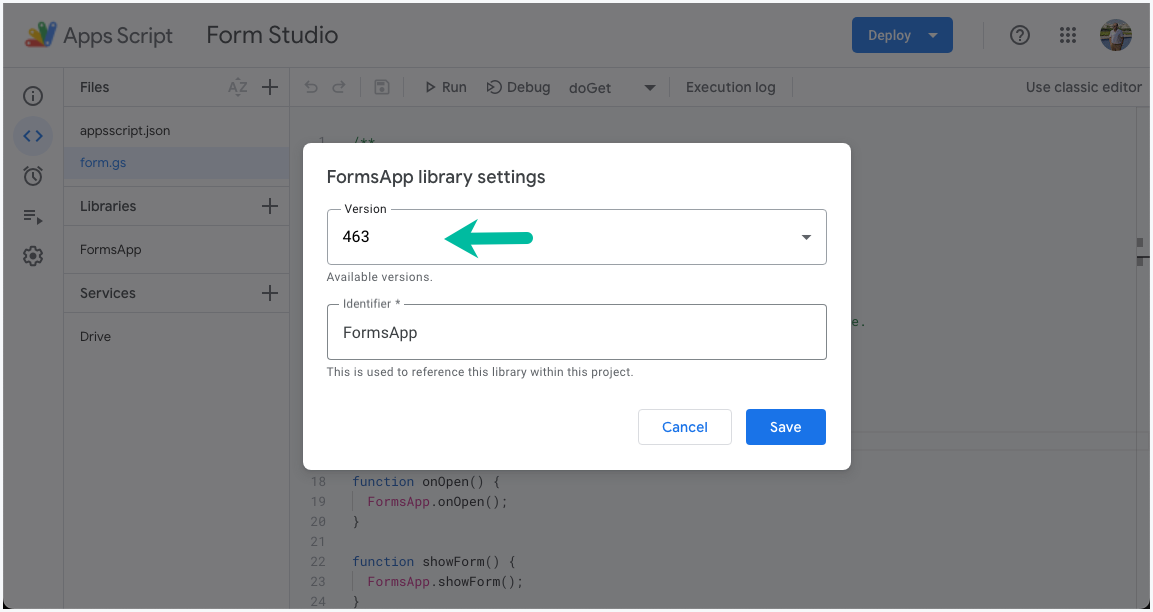Open the doGet function dropdown
Viewport: 1153px width, 612px height.
coord(612,88)
